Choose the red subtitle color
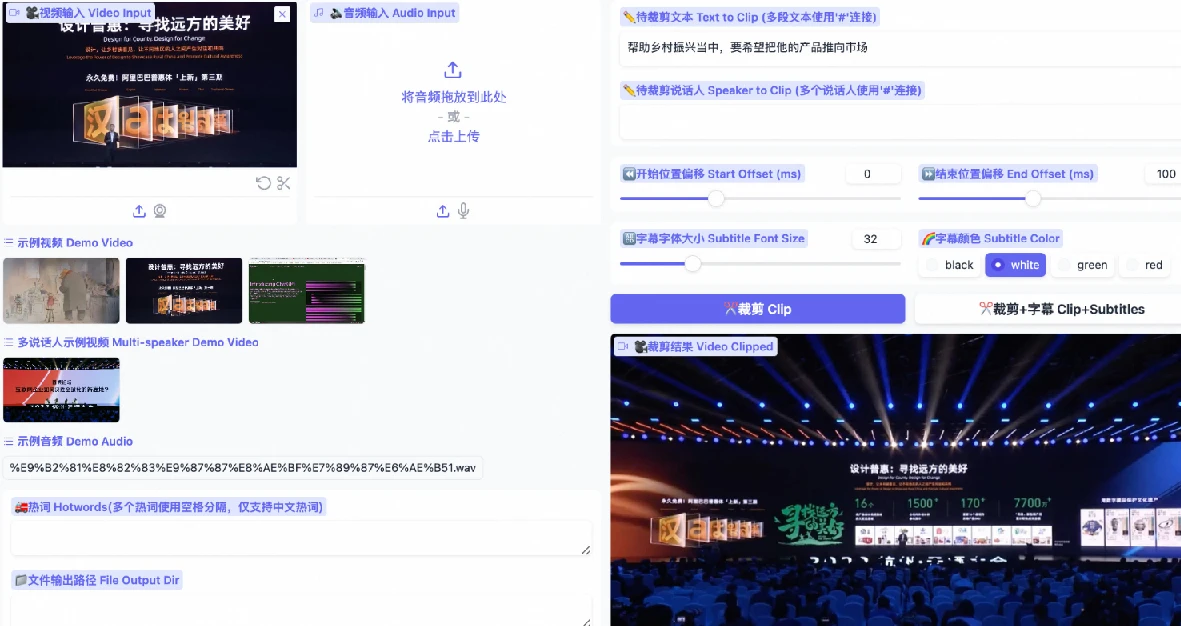This screenshot has width=1181, height=626. coord(1144,265)
